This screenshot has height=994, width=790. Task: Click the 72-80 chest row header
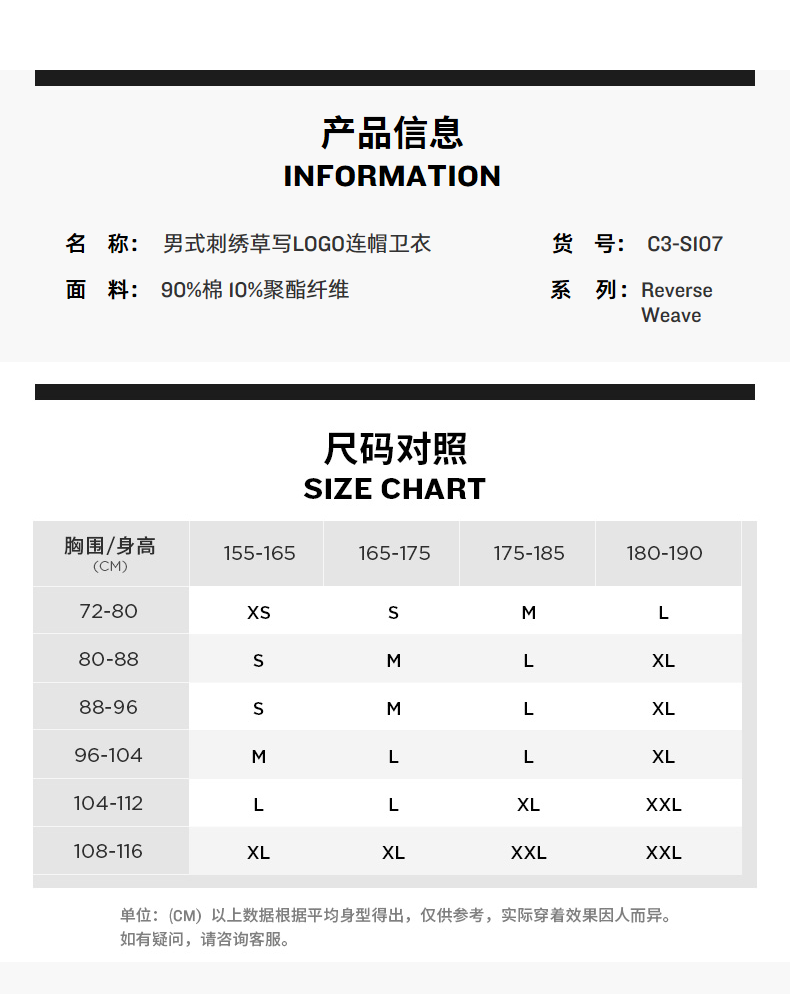tap(109, 611)
